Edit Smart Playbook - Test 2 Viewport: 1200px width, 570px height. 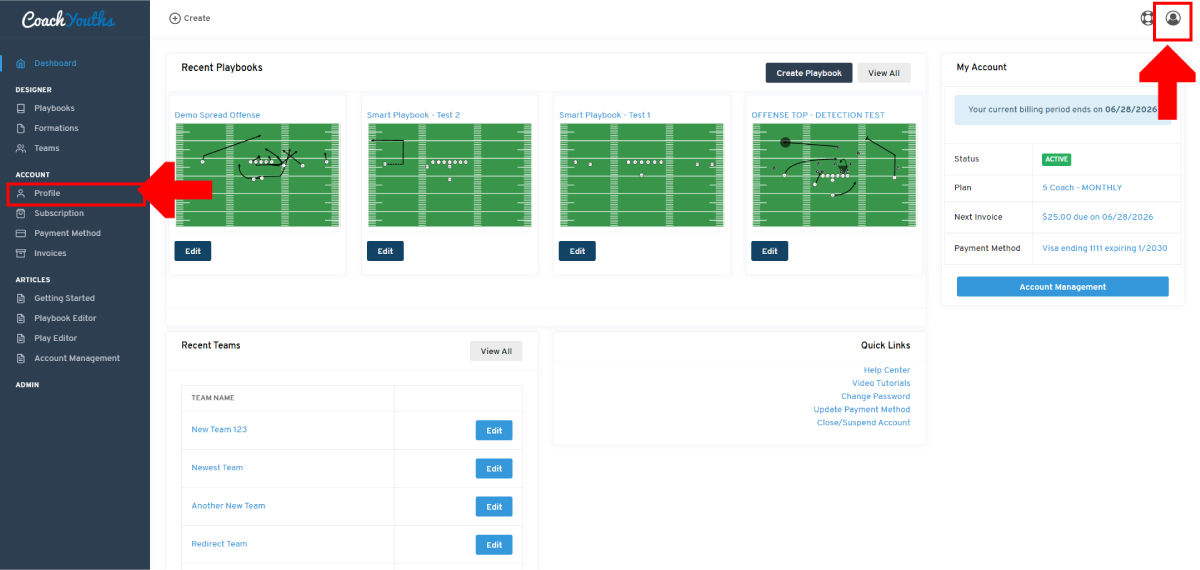click(x=385, y=251)
